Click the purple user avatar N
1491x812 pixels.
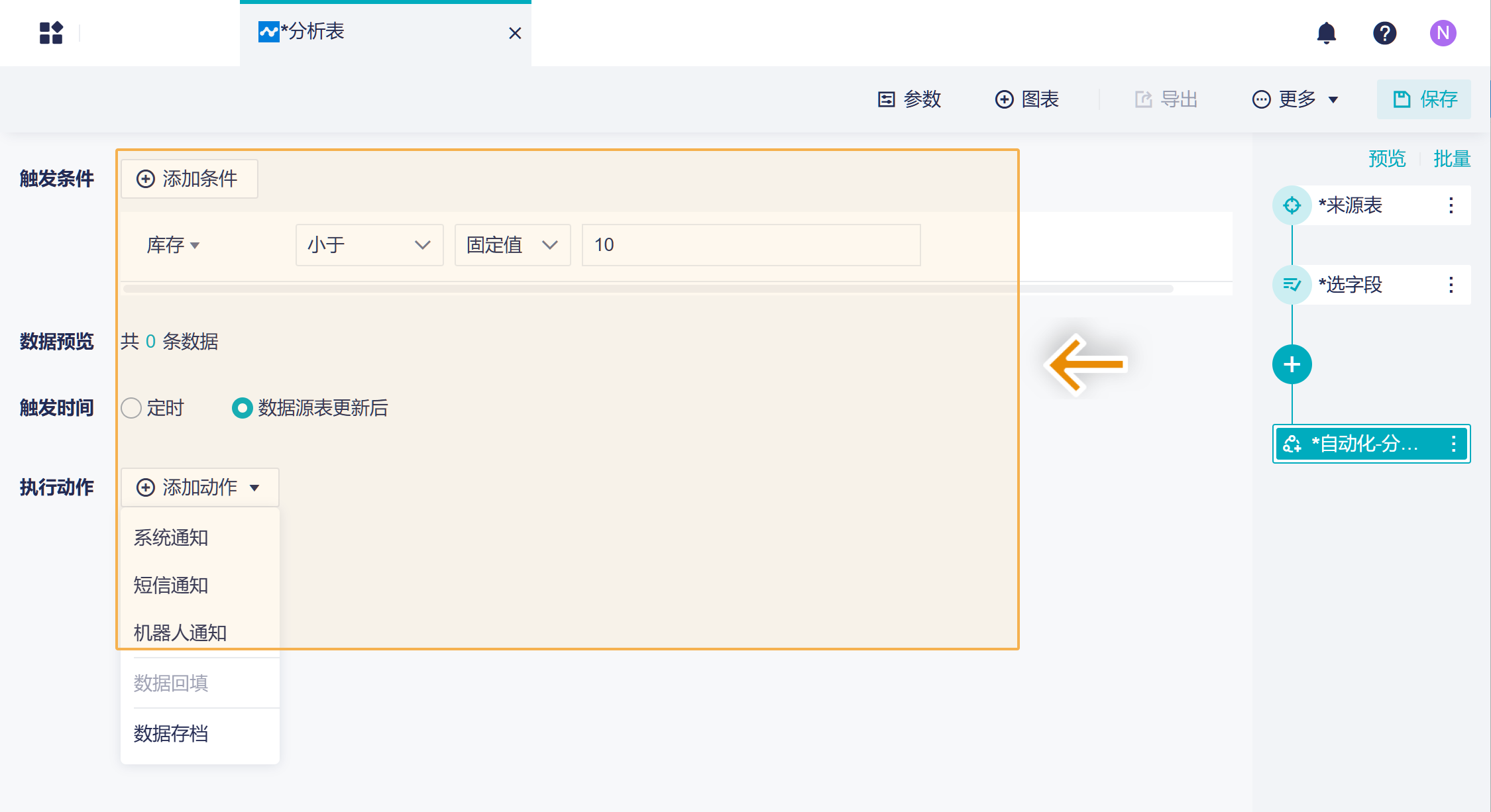click(x=1443, y=32)
